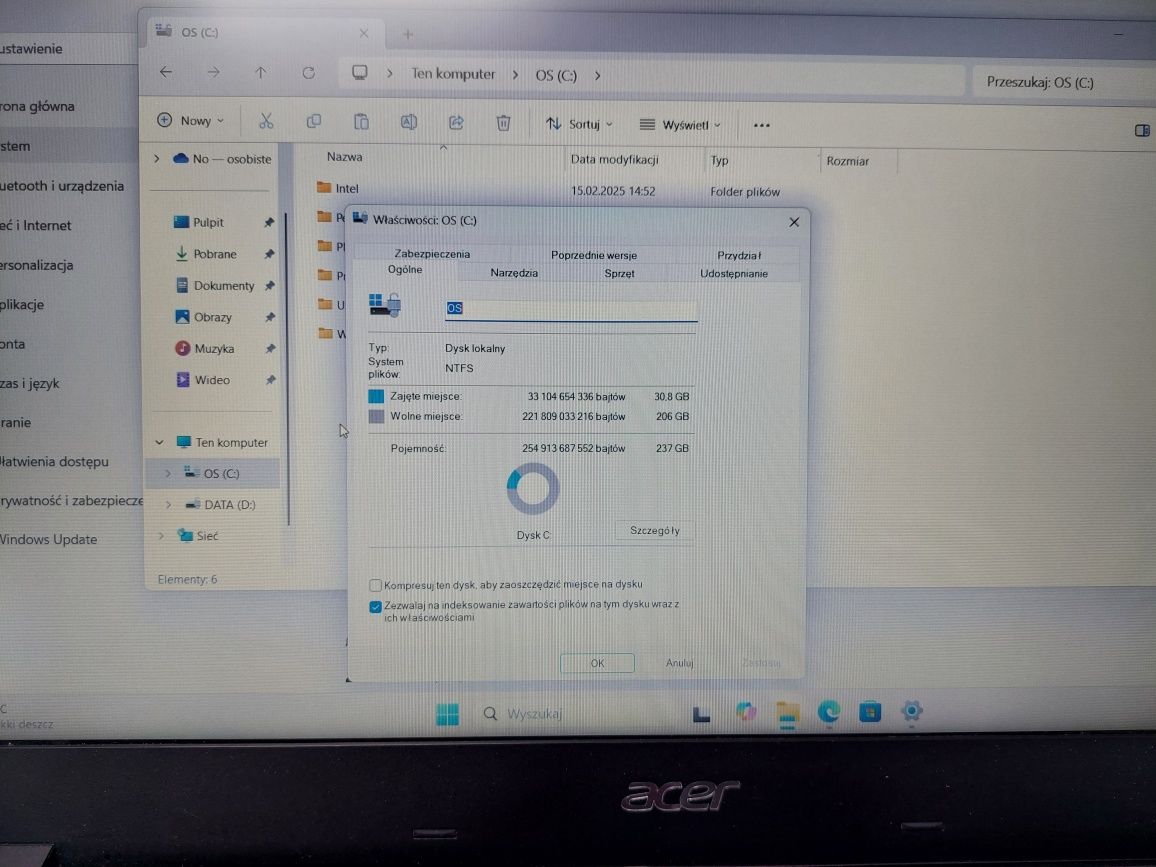This screenshot has height=867, width=1156.
Task: Go forward in File Explorer
Action: 213,72
